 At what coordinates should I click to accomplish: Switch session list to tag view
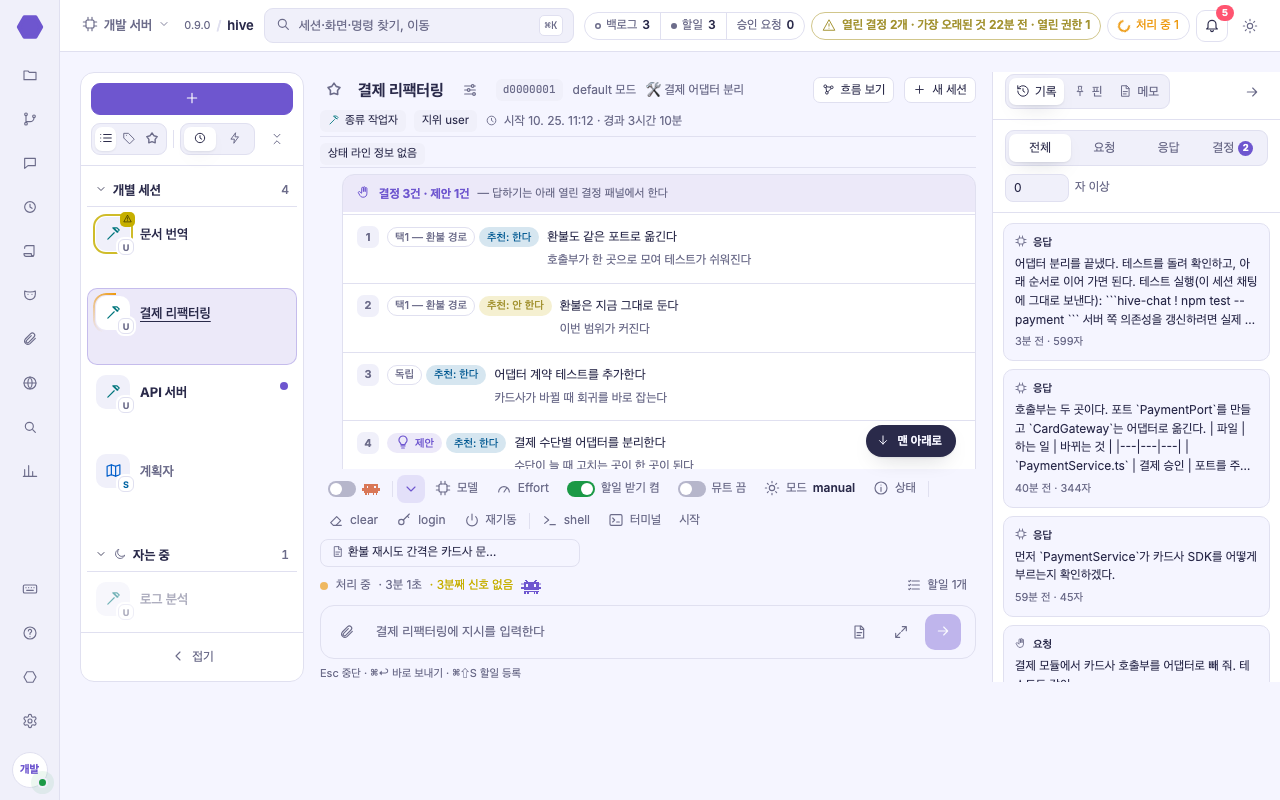[x=129, y=138]
